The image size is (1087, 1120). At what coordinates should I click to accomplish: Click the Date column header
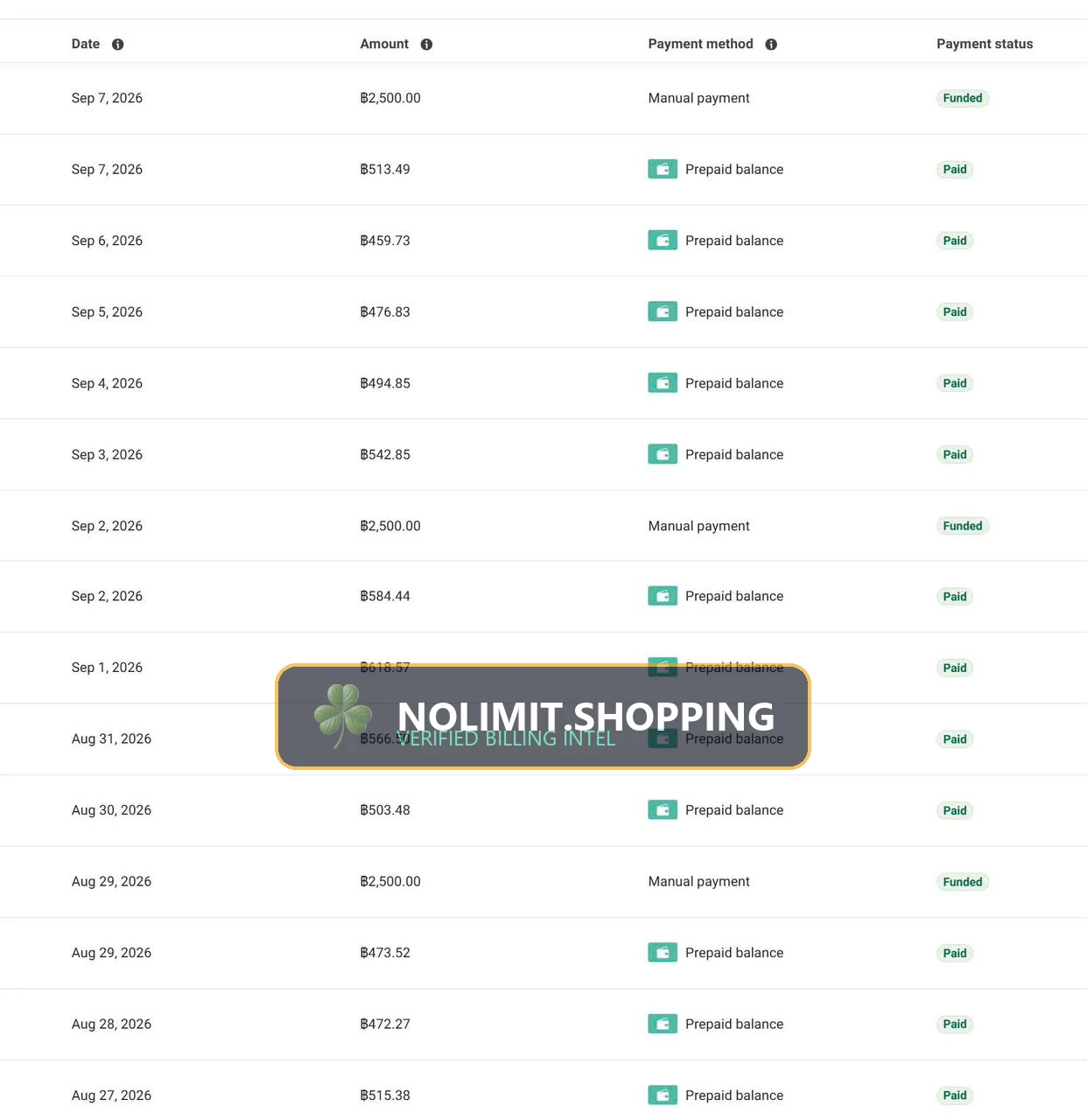coord(86,44)
